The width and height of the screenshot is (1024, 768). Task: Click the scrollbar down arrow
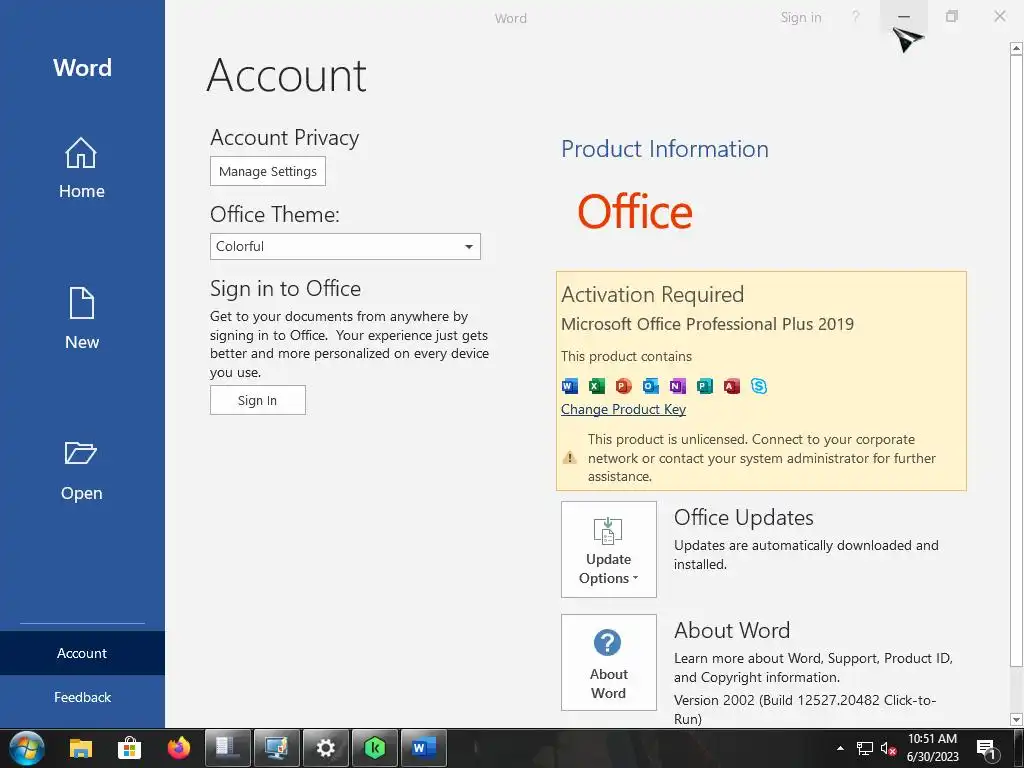click(1016, 720)
